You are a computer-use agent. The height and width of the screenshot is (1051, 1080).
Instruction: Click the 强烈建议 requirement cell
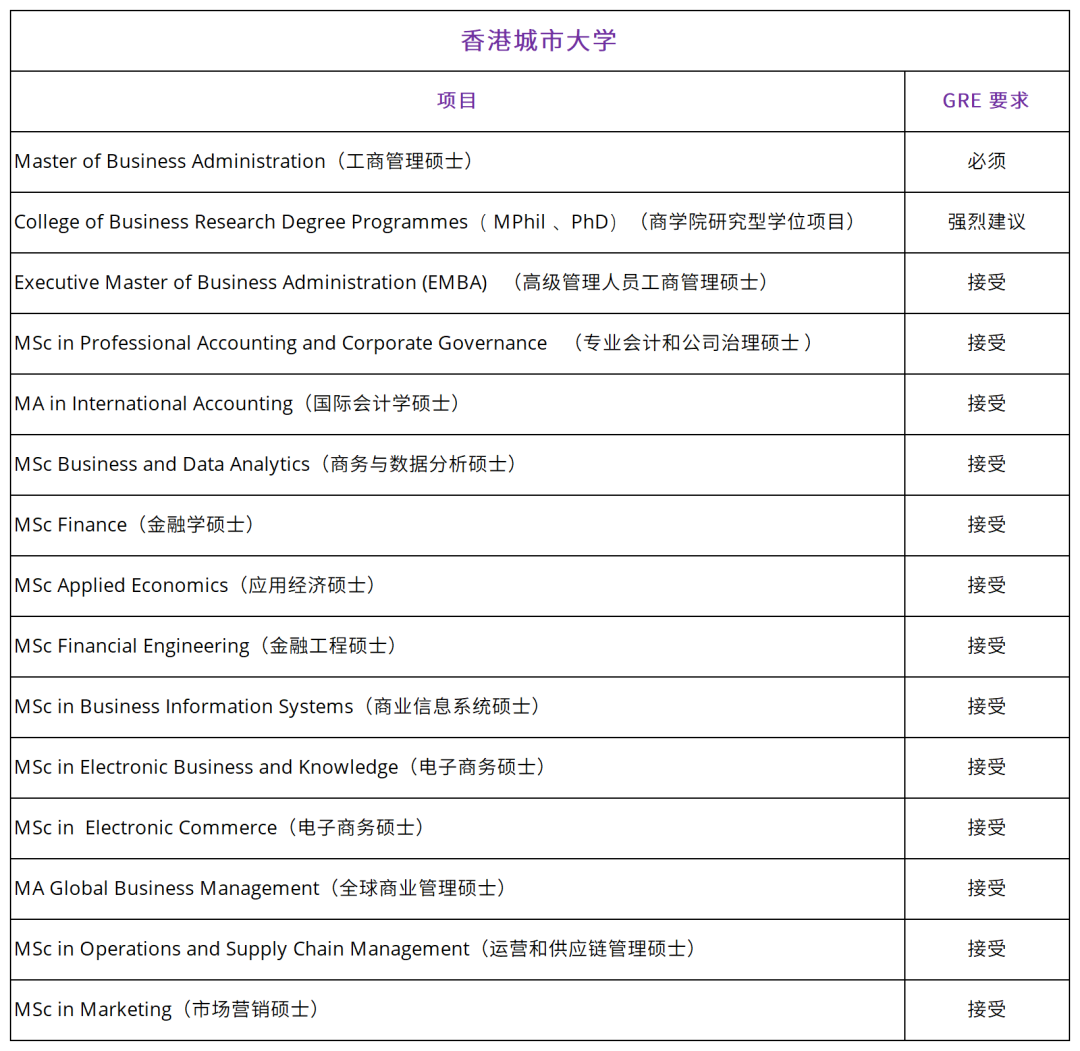pos(986,222)
